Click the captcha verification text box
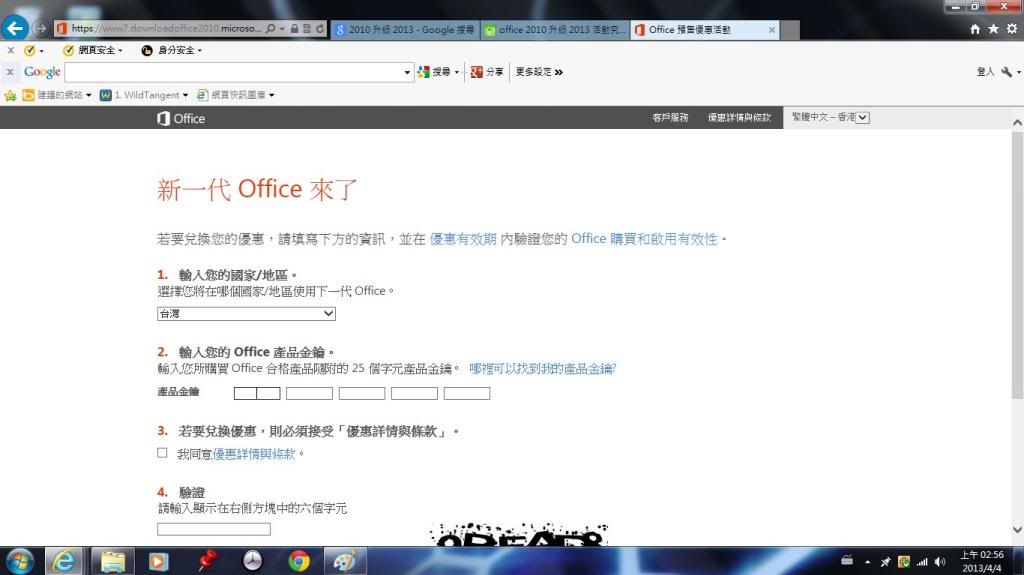The image size is (1024, 575). coord(214,529)
